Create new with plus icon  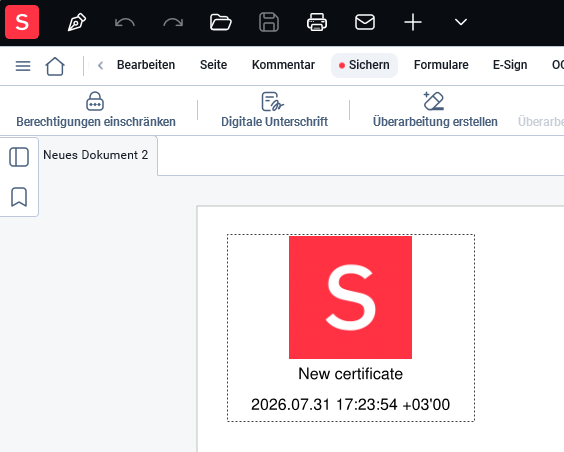click(x=413, y=22)
